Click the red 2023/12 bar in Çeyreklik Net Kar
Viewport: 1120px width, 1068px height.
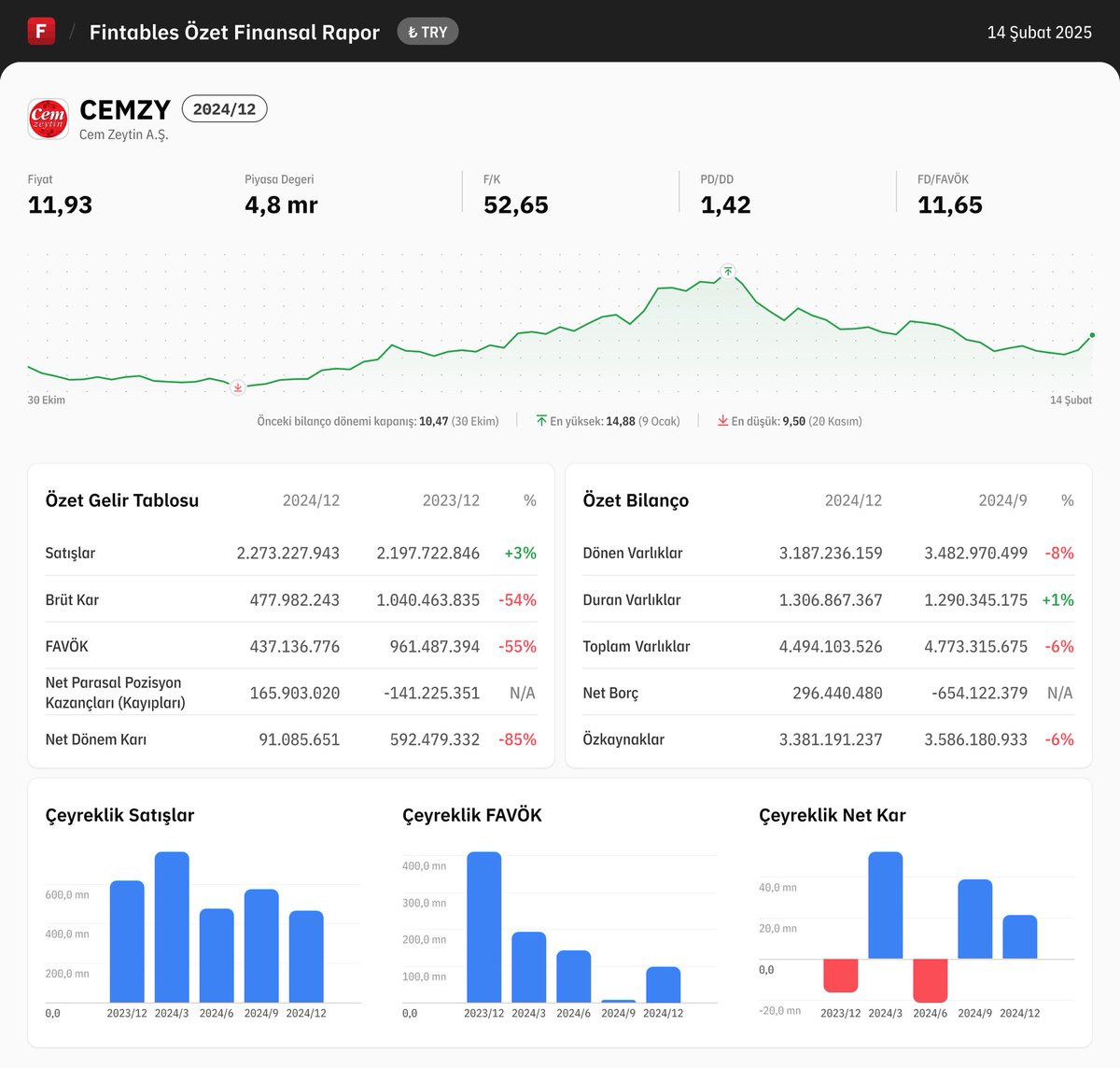[x=841, y=976]
